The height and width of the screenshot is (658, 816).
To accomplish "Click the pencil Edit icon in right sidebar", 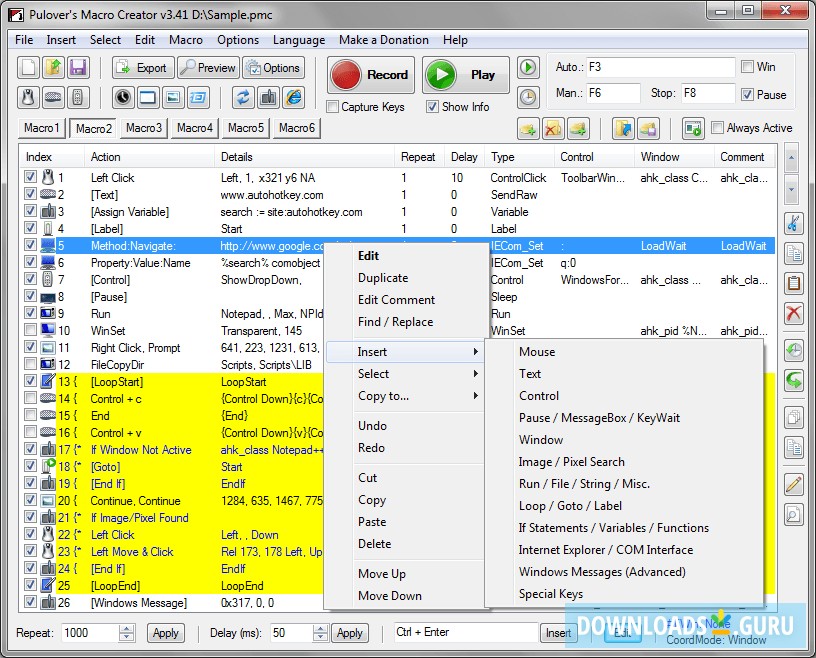I will tap(794, 485).
